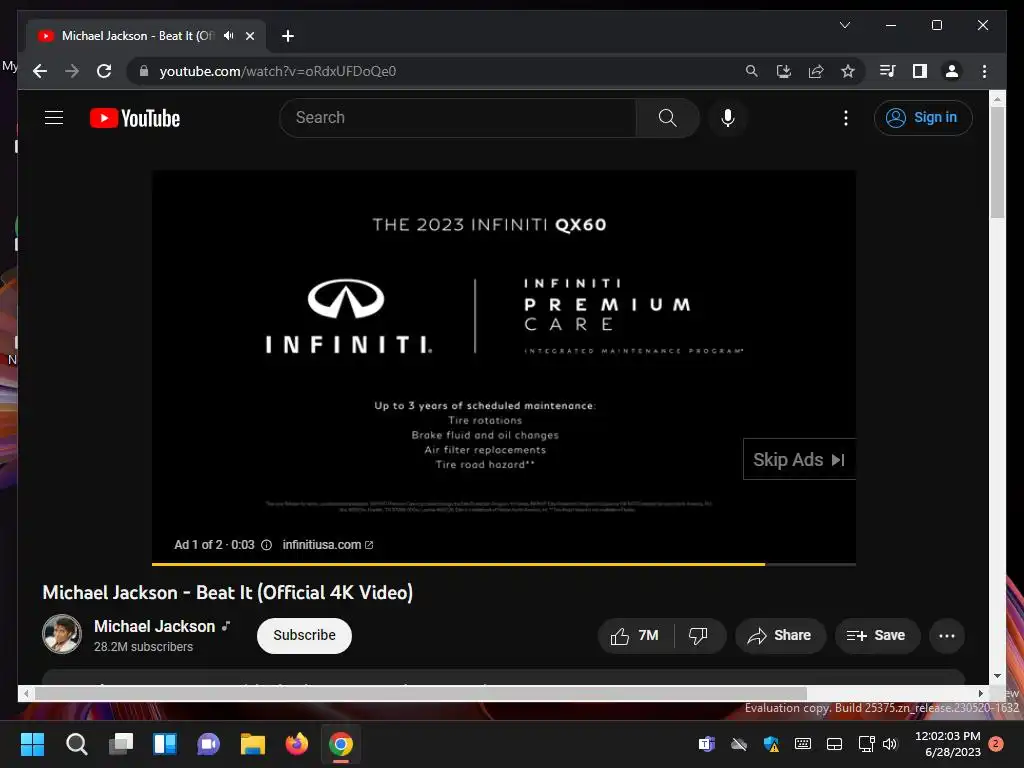The height and width of the screenshot is (768, 1024).
Task: Close the Michael Jackson Beat It tab
Action: pyautogui.click(x=249, y=36)
